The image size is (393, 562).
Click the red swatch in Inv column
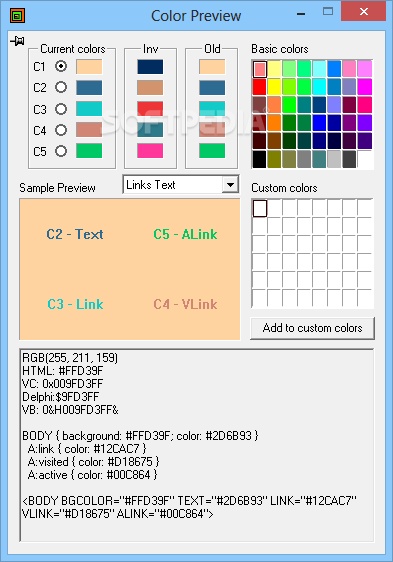(x=150, y=109)
